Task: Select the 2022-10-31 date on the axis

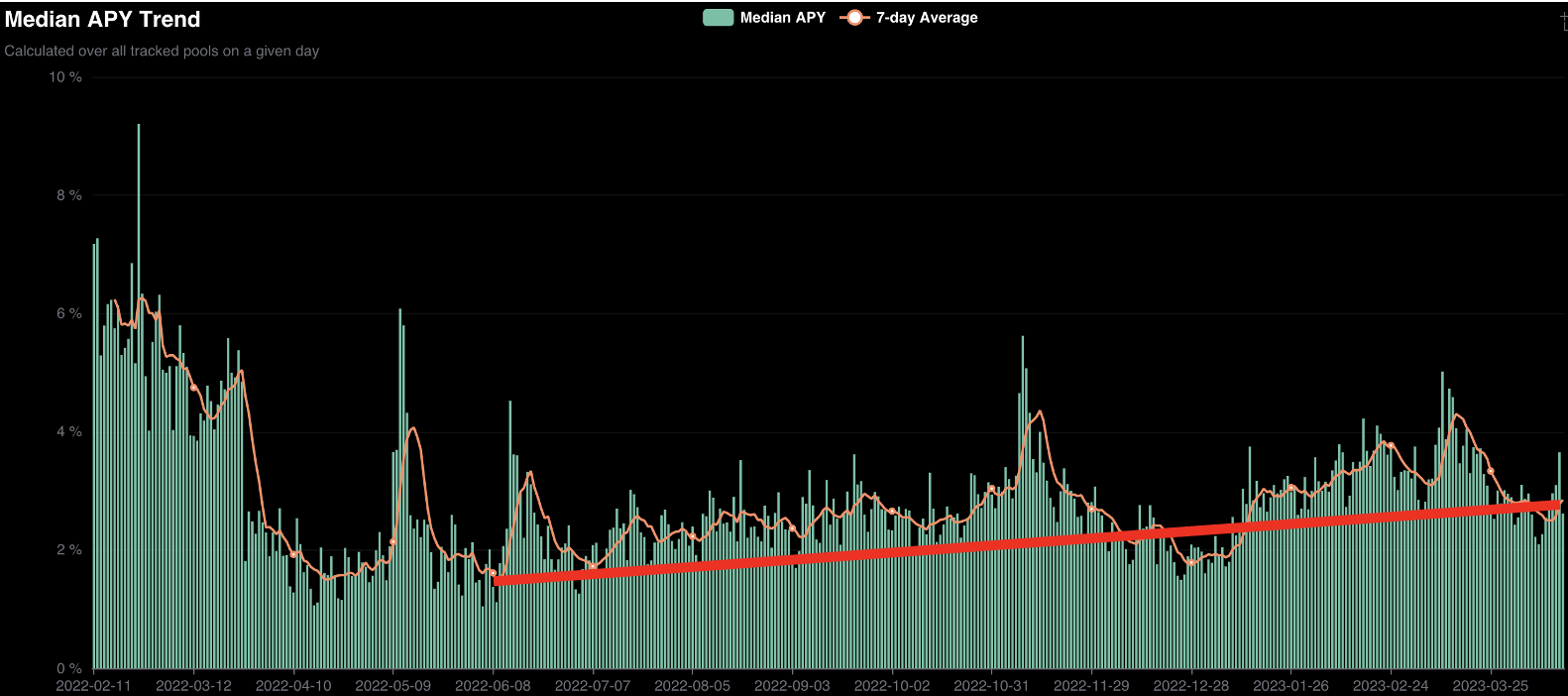Action: tap(991, 685)
